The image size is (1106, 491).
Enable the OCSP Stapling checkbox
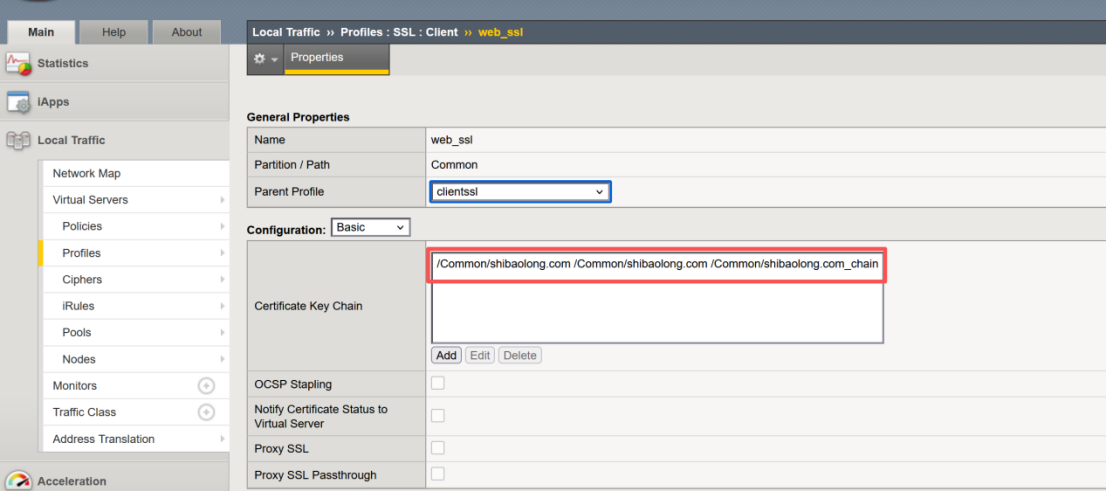(438, 384)
